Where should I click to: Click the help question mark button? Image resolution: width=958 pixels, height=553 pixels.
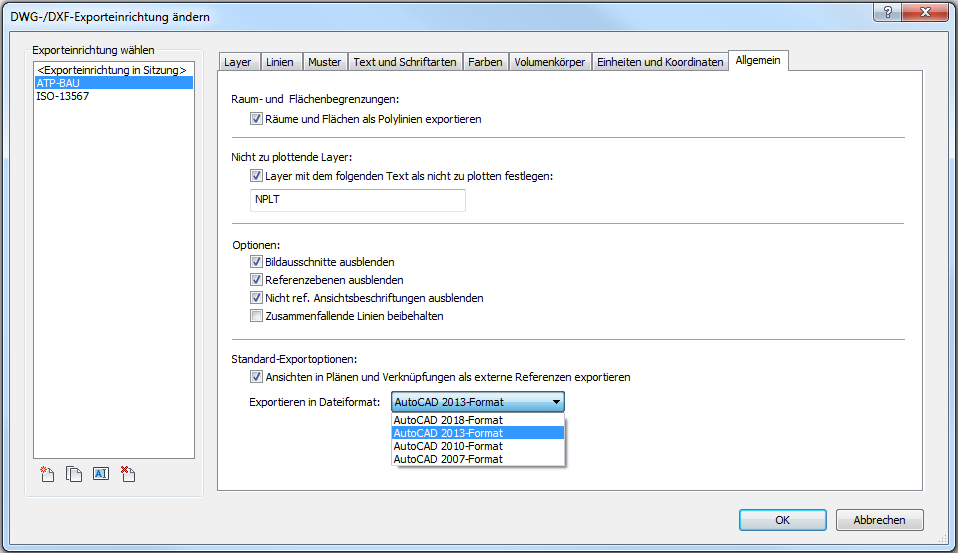(888, 11)
